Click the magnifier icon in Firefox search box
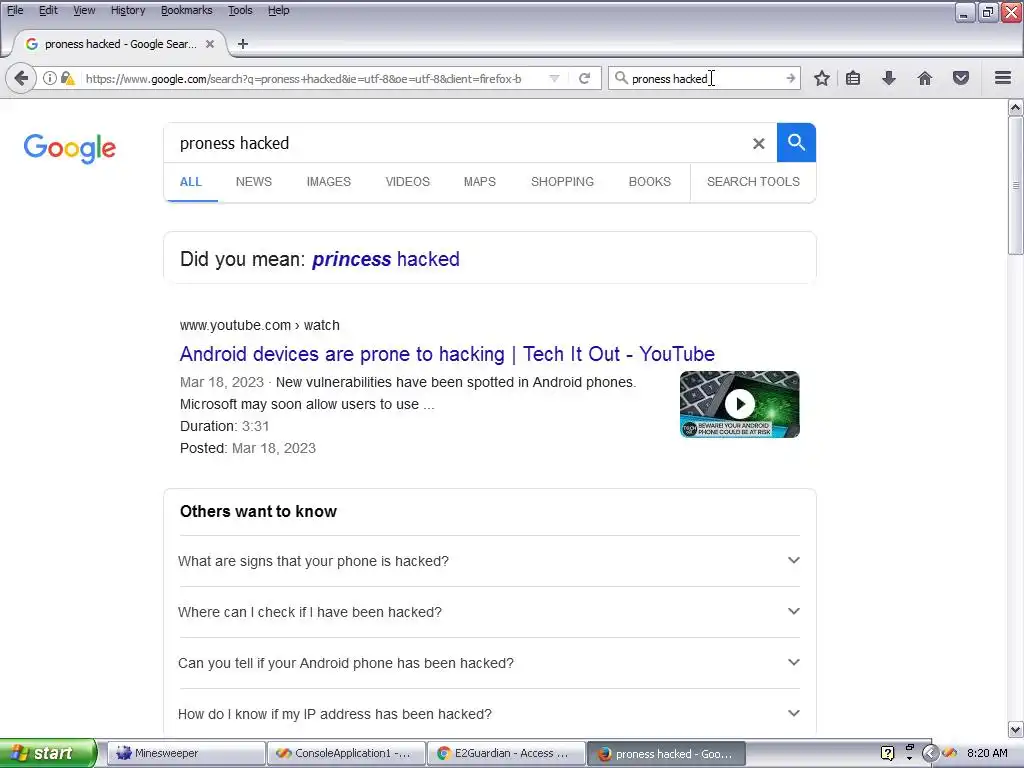Image resolution: width=1024 pixels, height=768 pixels. click(x=621, y=78)
